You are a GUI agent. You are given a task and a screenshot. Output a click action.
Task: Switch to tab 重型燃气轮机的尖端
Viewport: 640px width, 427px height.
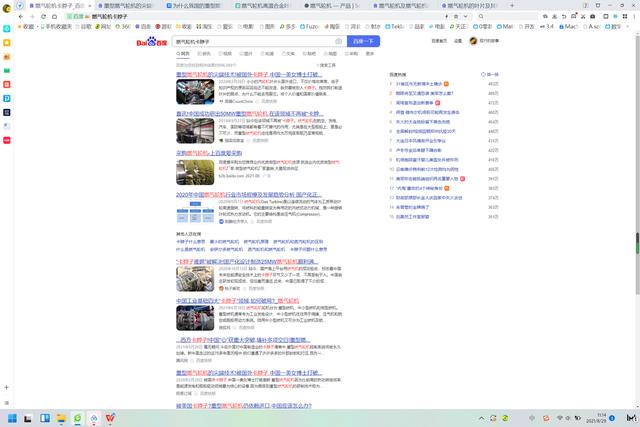[125, 6]
